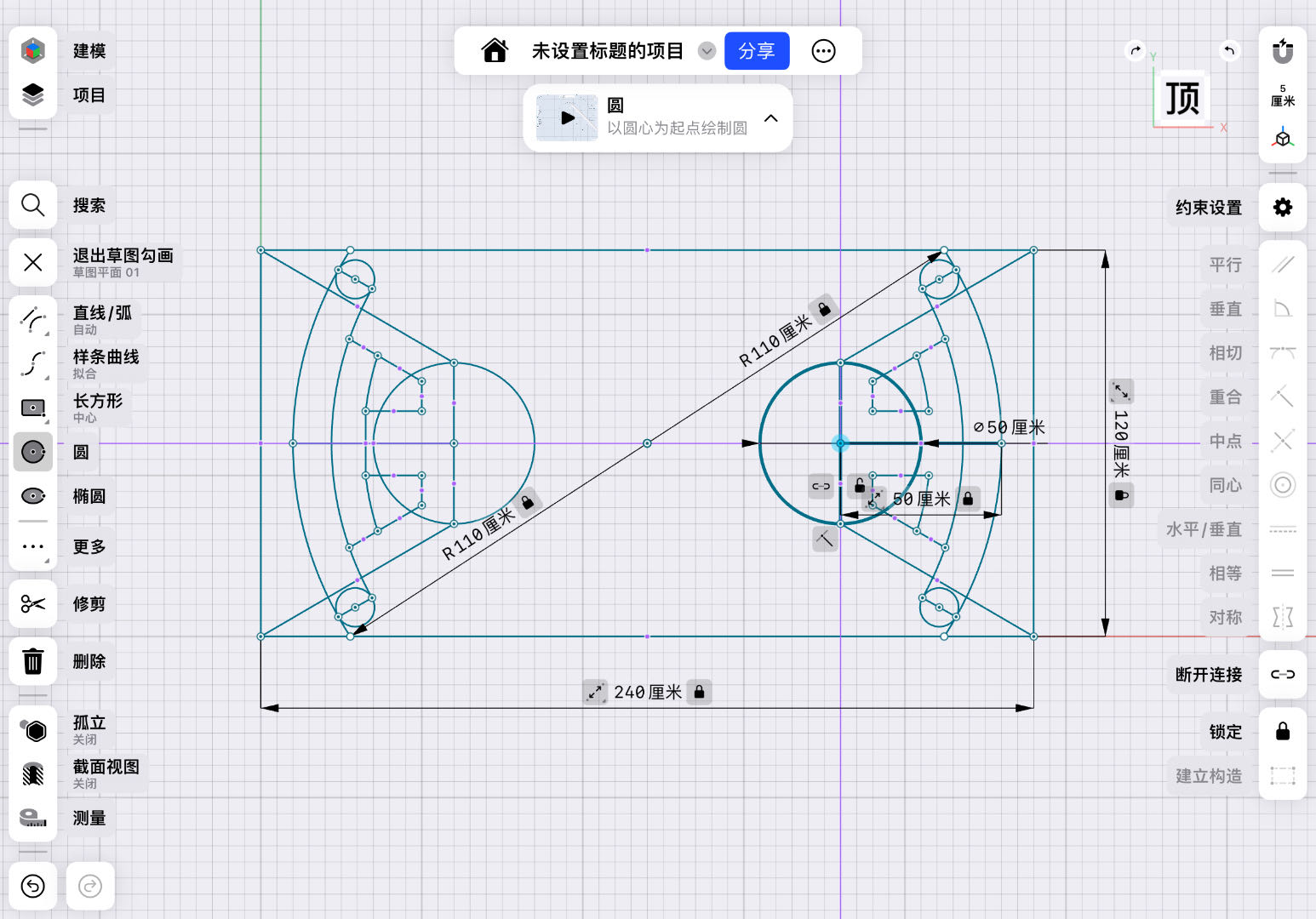Toggle the 锁定 lock icon on right panel
1316x919 pixels.
coord(1283,732)
